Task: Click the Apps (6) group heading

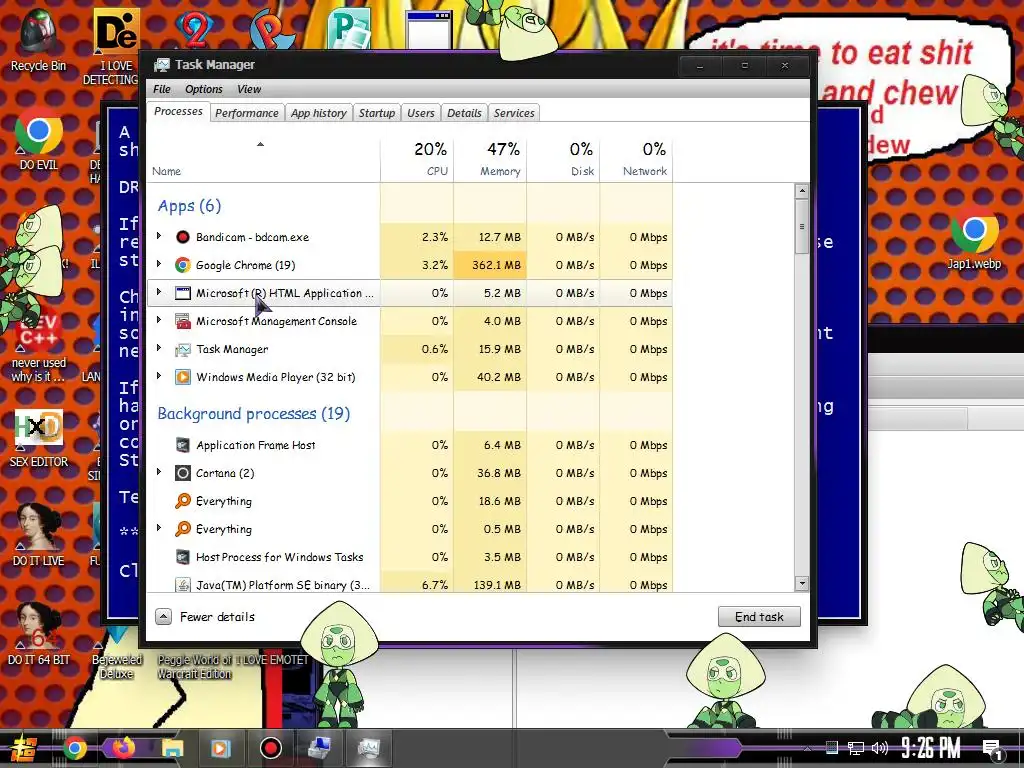Action: coord(189,206)
